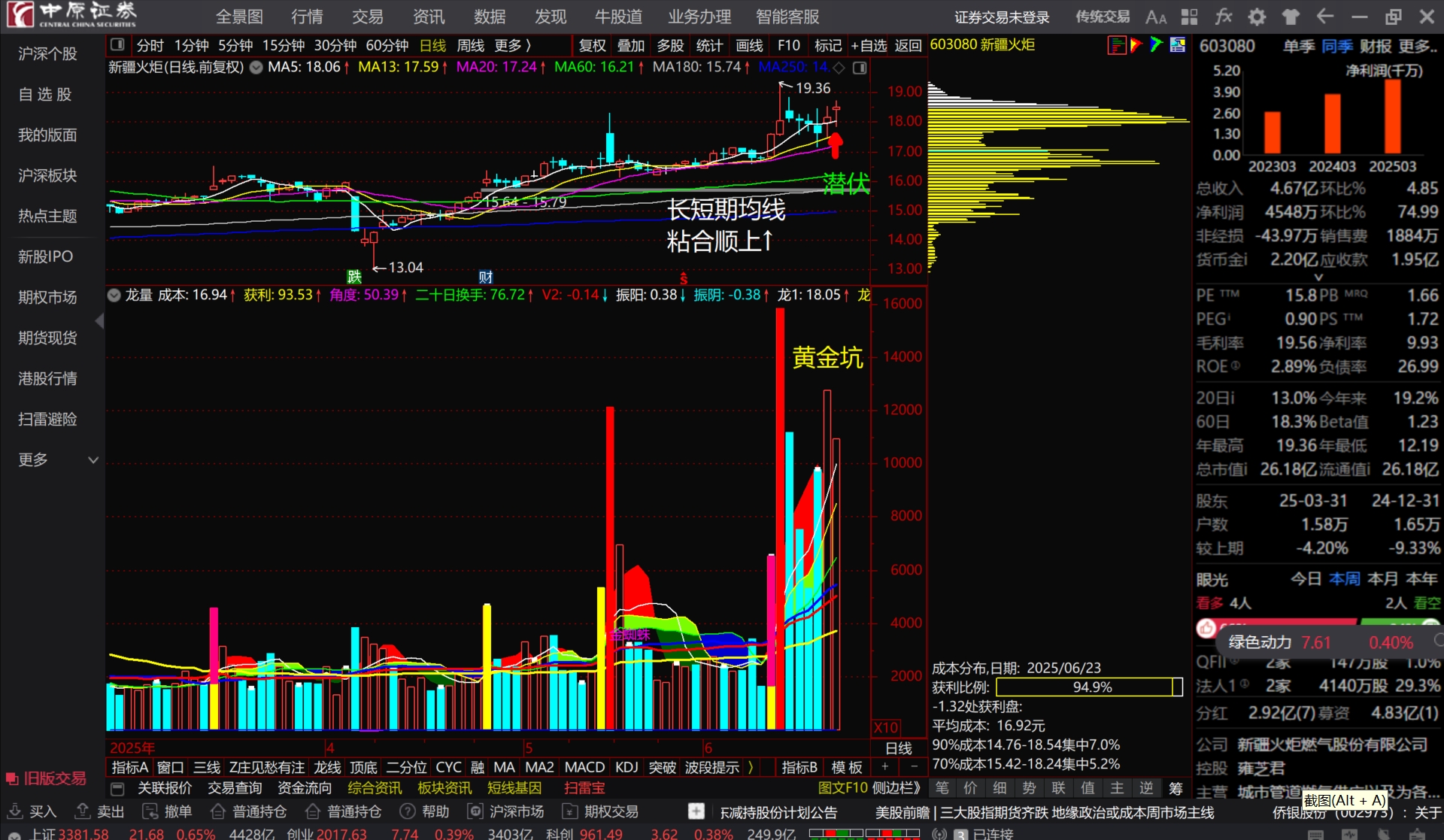Open the fx formula editor icon
The image size is (1444, 840).
point(1224,17)
